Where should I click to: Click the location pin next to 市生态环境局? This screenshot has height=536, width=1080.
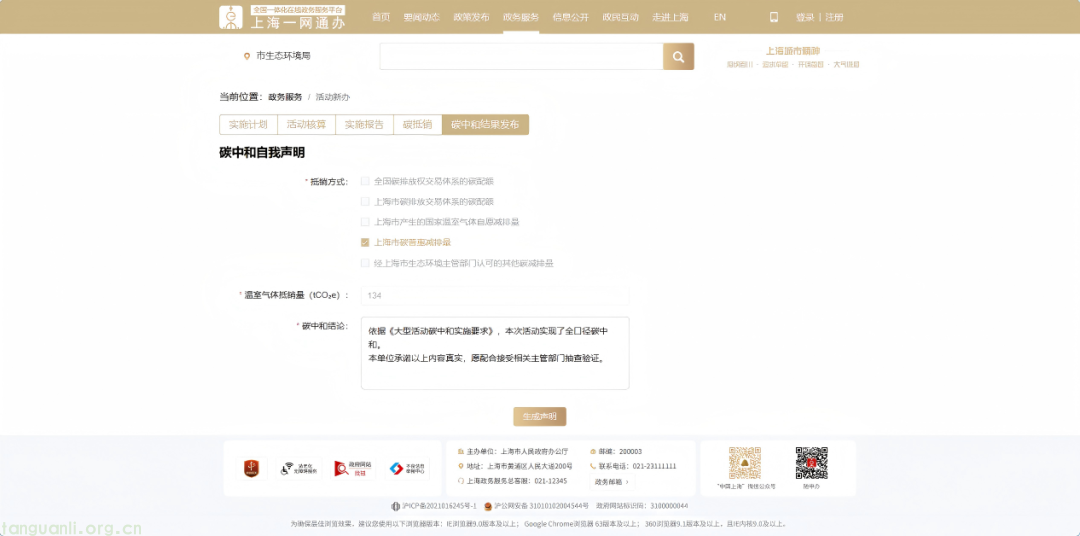click(247, 56)
